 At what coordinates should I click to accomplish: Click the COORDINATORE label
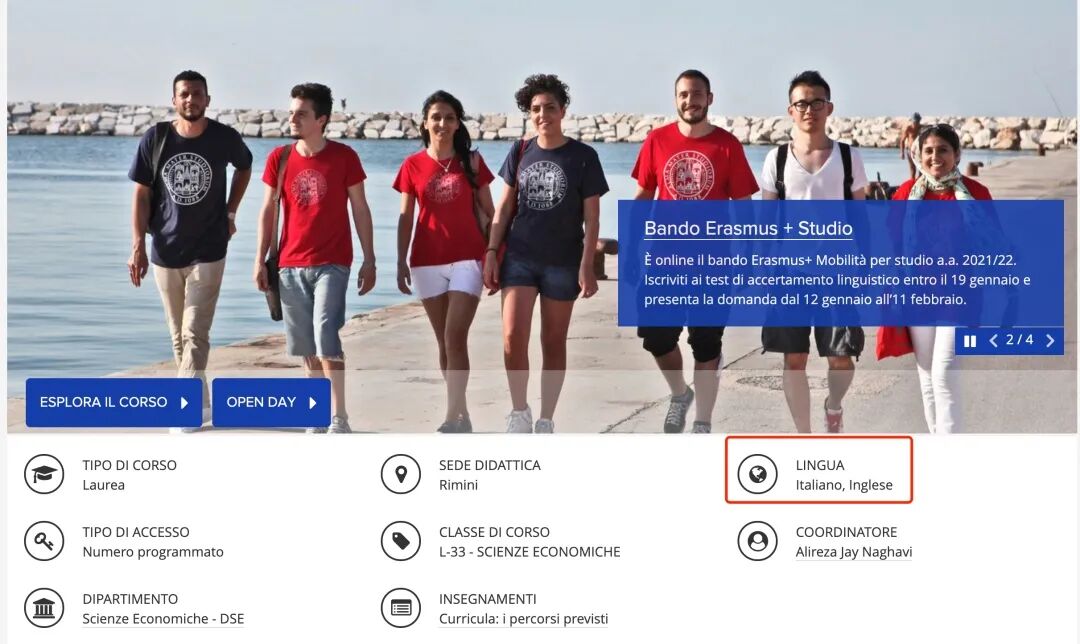click(847, 532)
